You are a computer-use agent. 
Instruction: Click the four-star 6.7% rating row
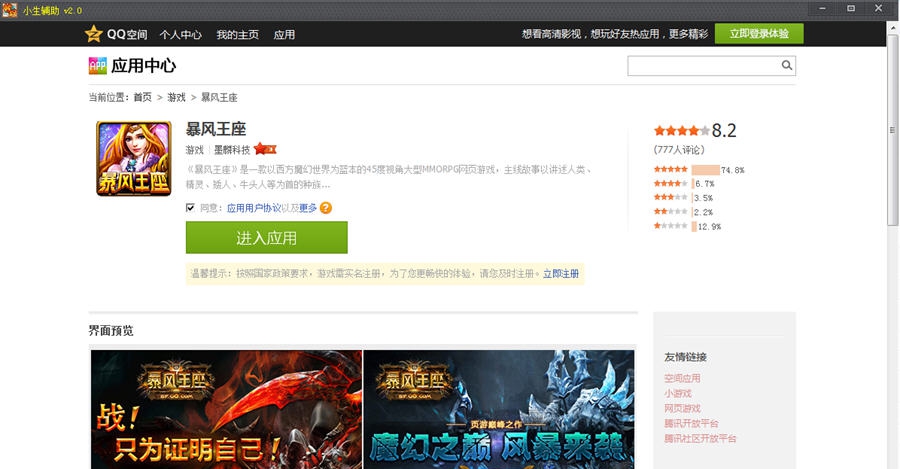coord(684,184)
